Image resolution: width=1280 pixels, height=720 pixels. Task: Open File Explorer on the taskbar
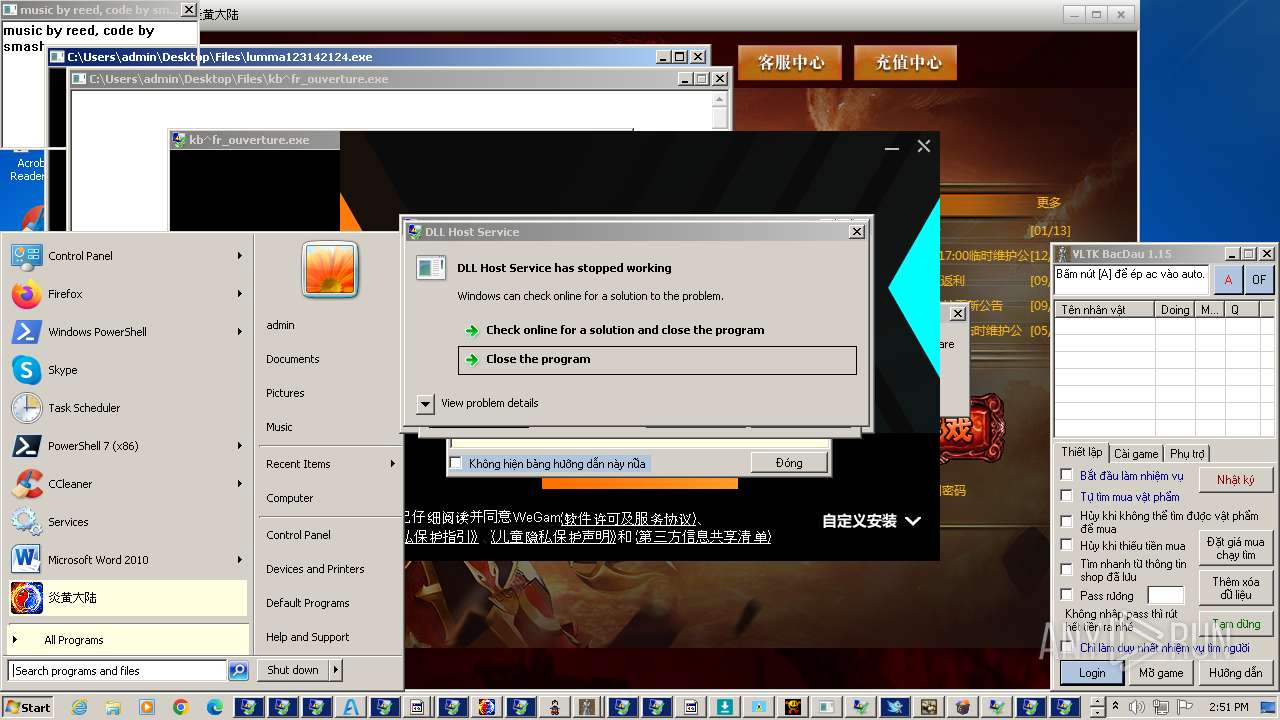[x=113, y=707]
